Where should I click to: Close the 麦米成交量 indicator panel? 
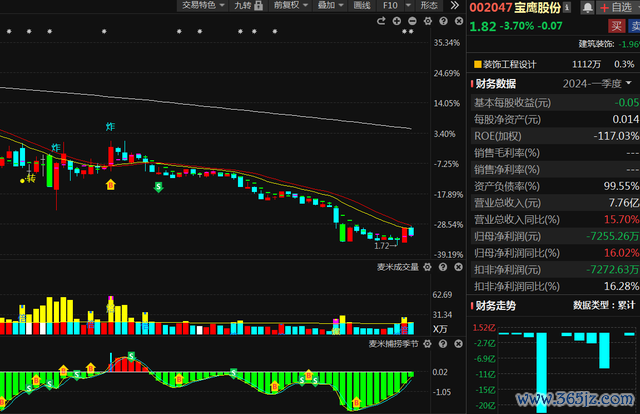pos(458,267)
